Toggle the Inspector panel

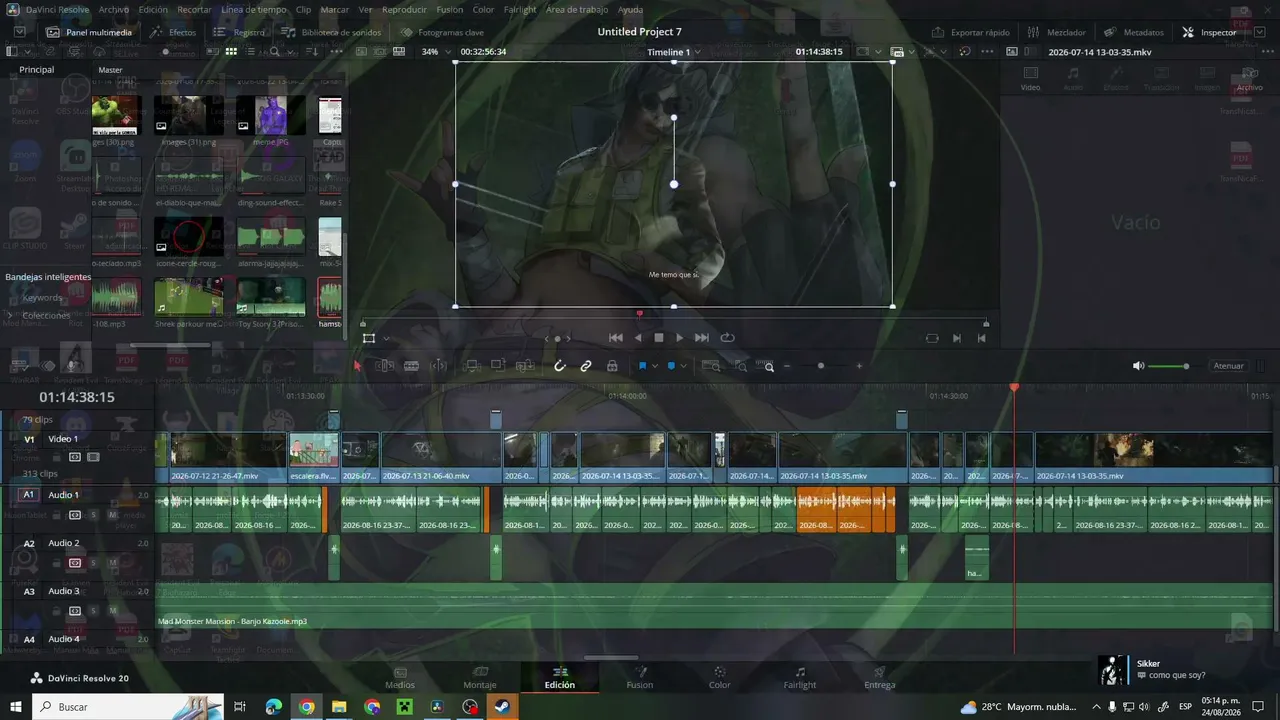[x=1209, y=32]
